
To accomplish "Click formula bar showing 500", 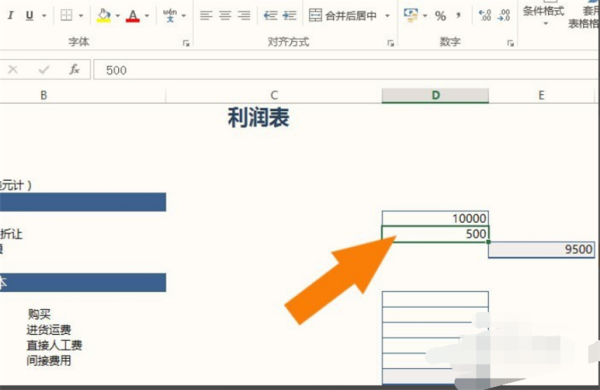I will (x=346, y=70).
